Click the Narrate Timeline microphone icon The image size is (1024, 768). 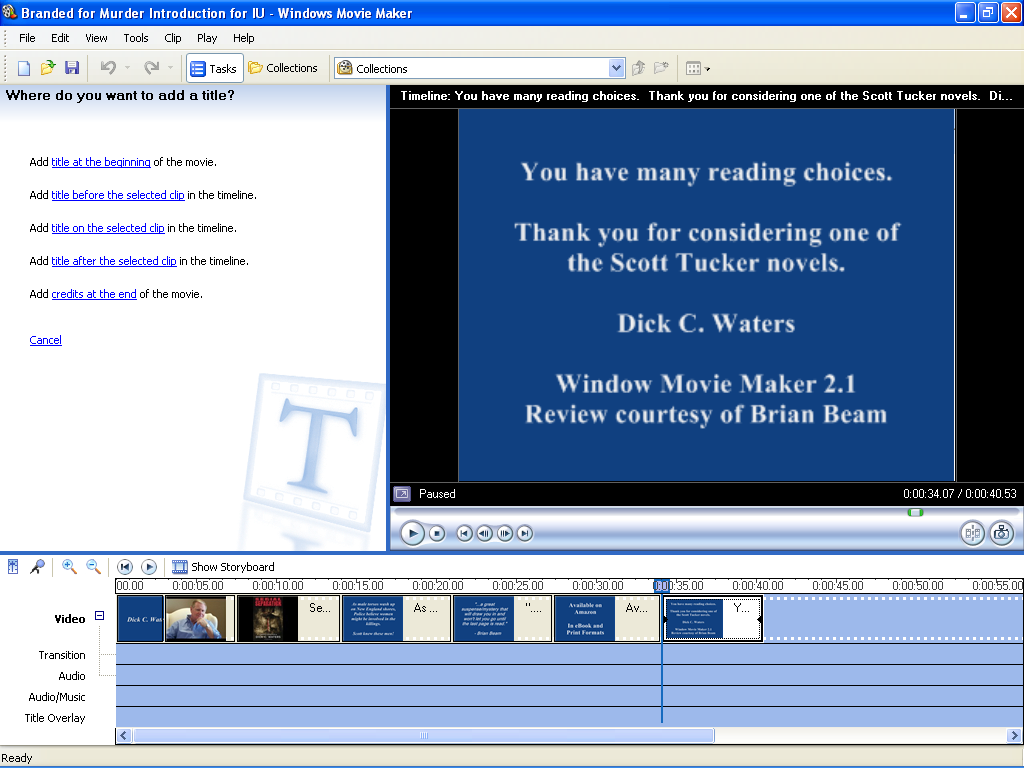[x=37, y=567]
